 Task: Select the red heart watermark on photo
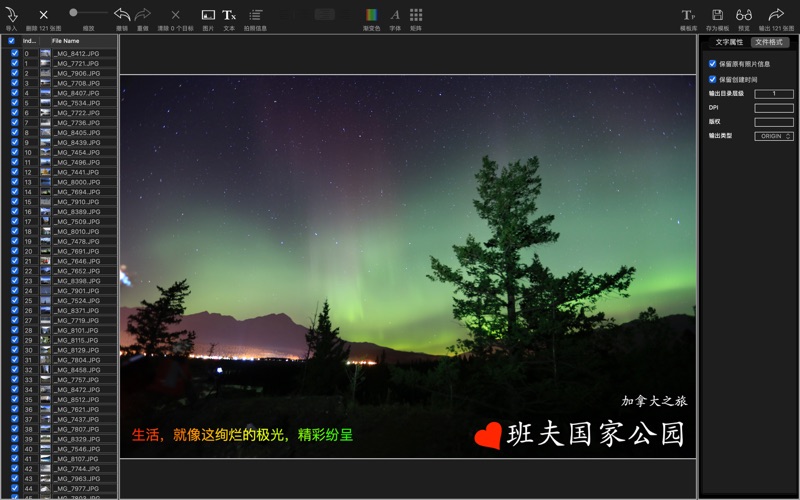[488, 435]
